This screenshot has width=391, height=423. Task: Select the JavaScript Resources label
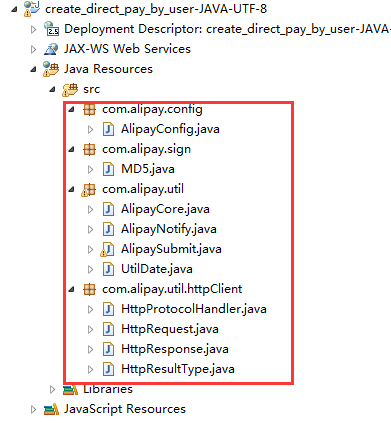[x=125, y=409]
